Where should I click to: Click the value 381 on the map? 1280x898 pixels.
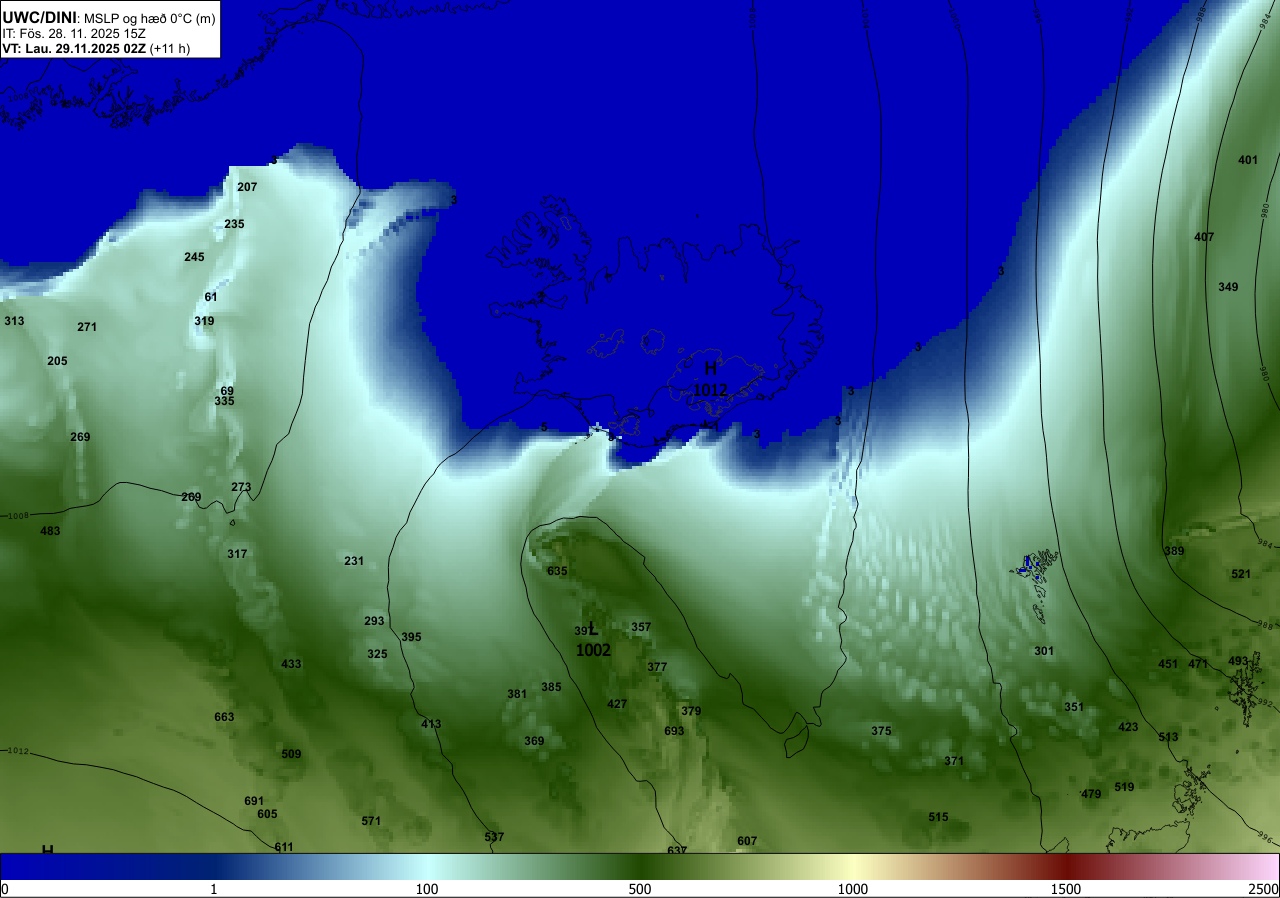point(517,694)
